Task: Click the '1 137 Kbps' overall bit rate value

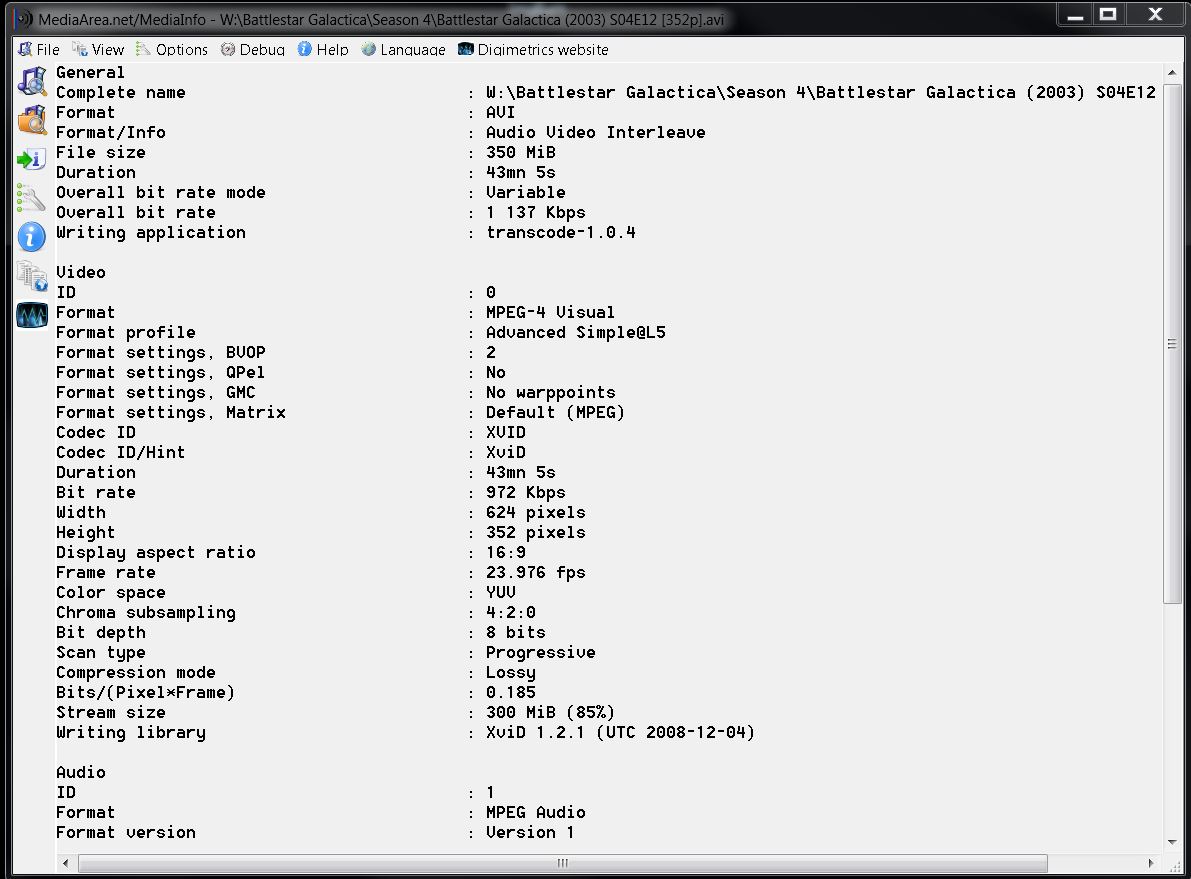Action: 535,212
